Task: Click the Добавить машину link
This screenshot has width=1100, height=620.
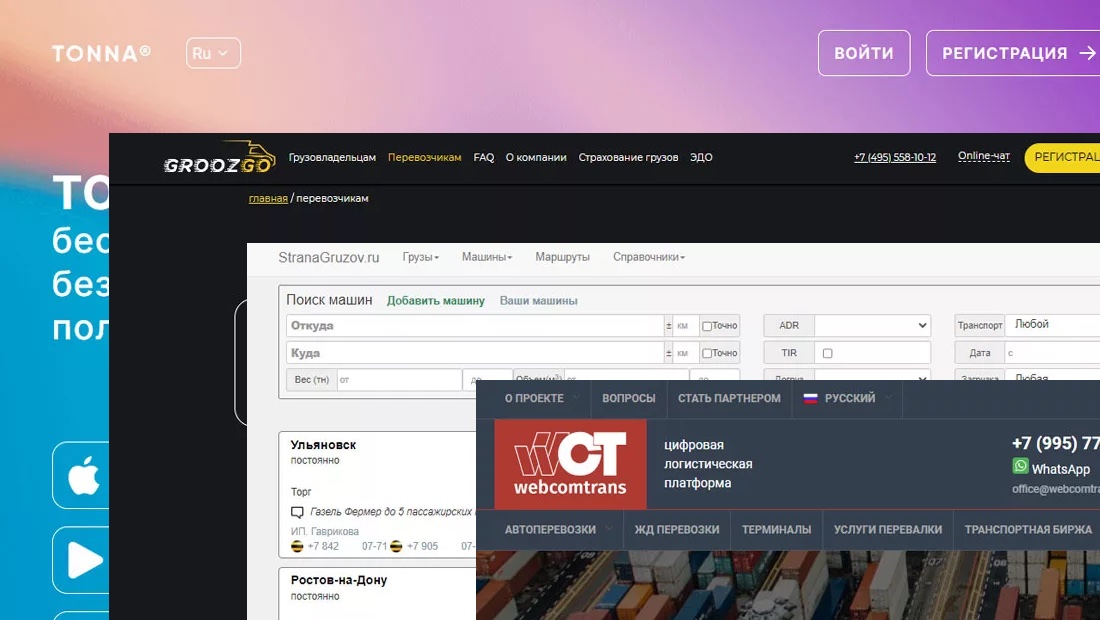Action: pyautogui.click(x=435, y=300)
